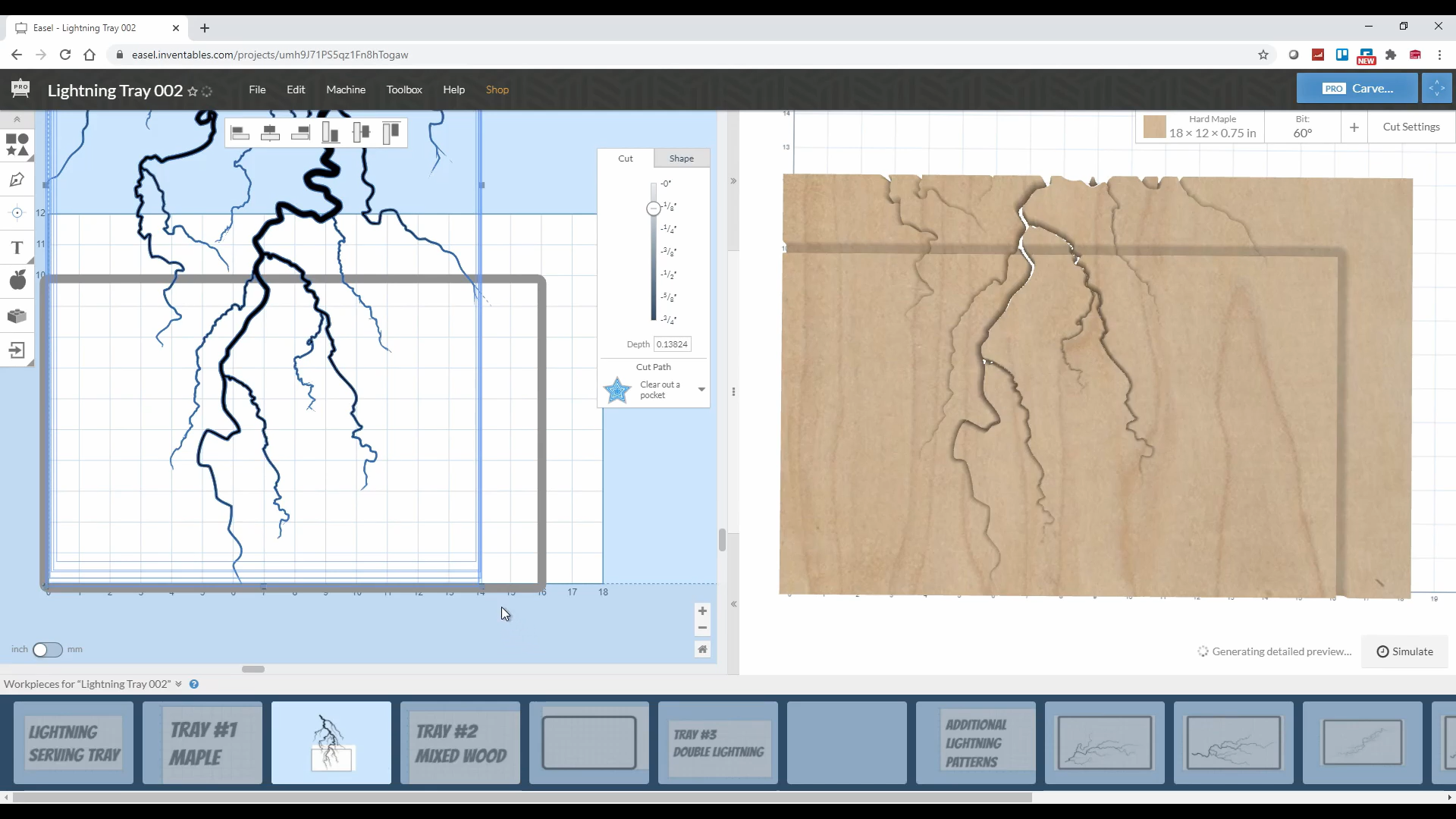Image resolution: width=1456 pixels, height=819 pixels.
Task: Open the Machine menu item
Action: point(346,89)
